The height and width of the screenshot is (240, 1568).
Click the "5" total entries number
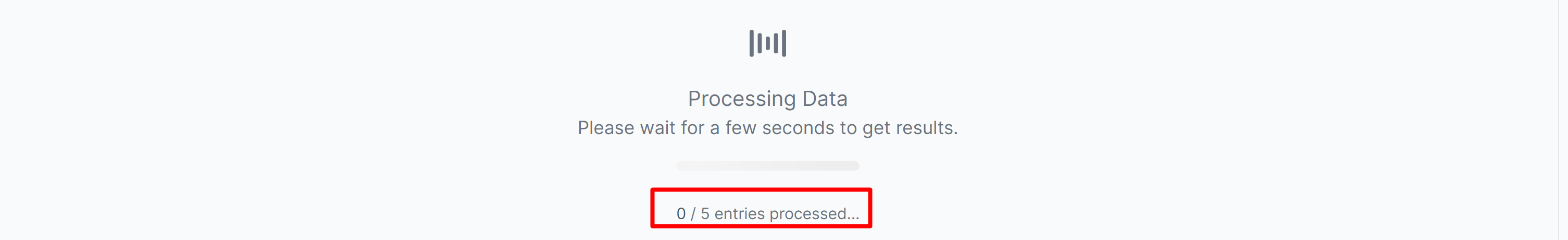pos(705,214)
